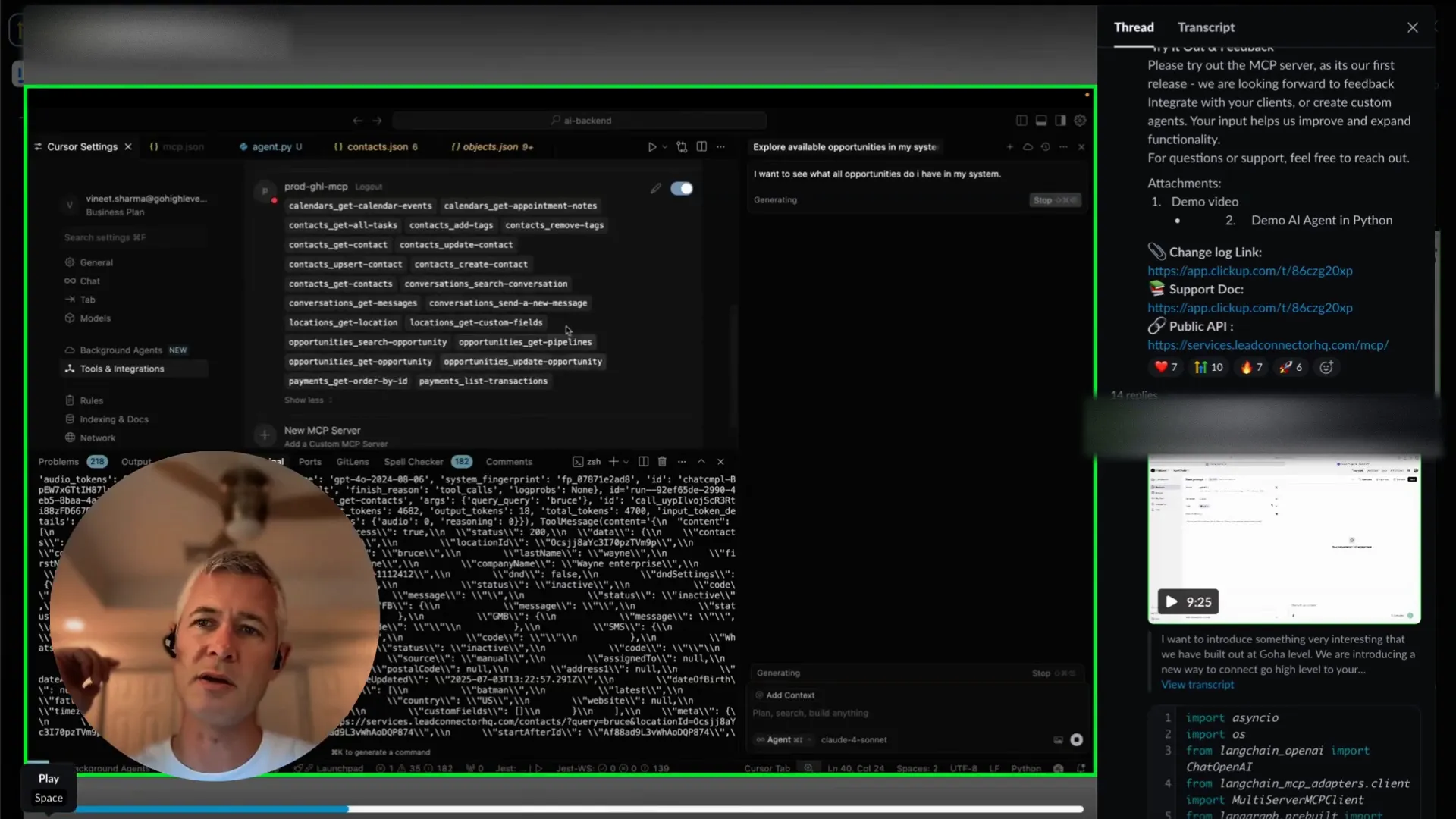This screenshot has height=819, width=1456.
Task: Click the opportunities_get-pipelines tool chip
Action: click(x=525, y=342)
